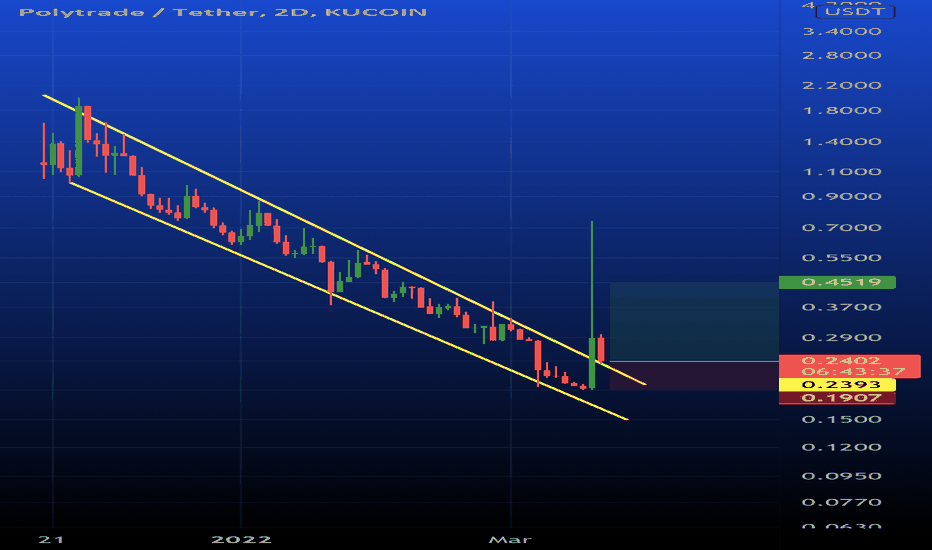Select the yellow 0.2393 price label
Image resolution: width=932 pixels, height=550 pixels.
click(x=837, y=385)
